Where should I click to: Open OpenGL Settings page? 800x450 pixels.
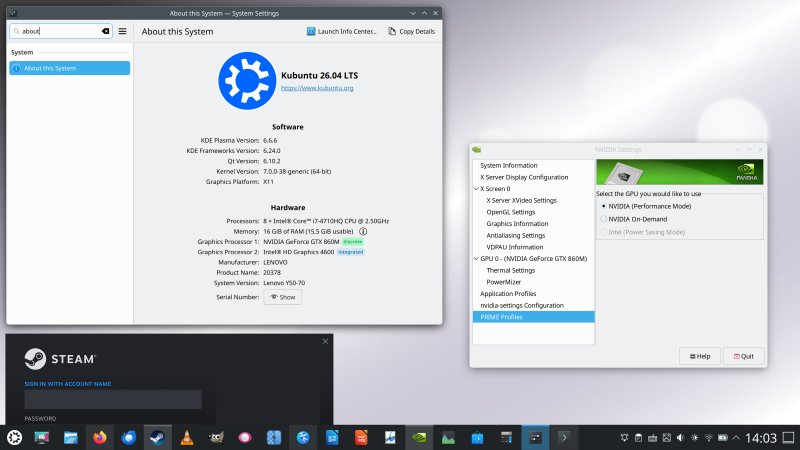click(511, 212)
